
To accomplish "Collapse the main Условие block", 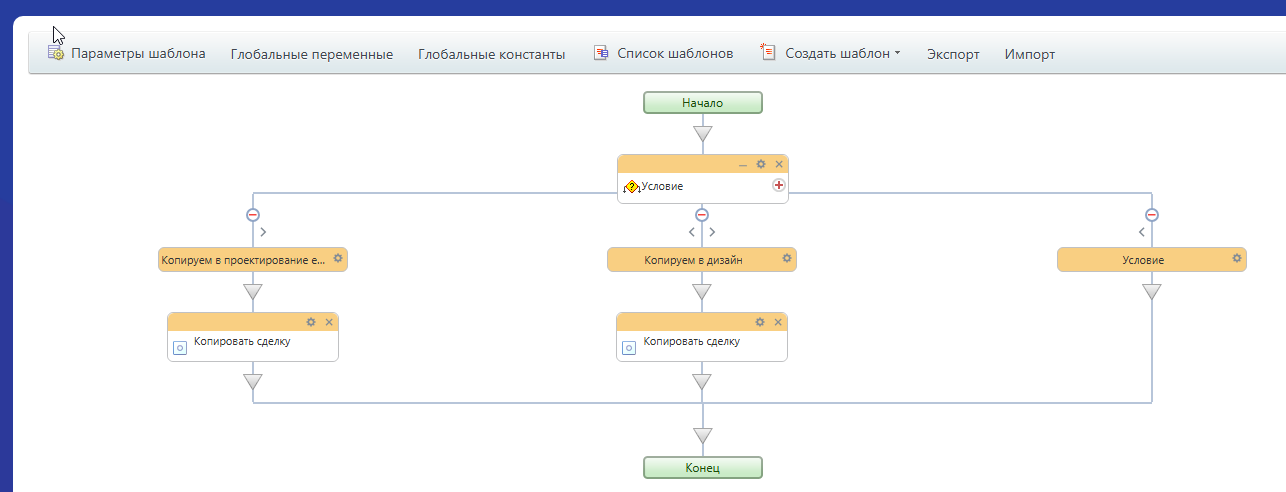I will [742, 164].
